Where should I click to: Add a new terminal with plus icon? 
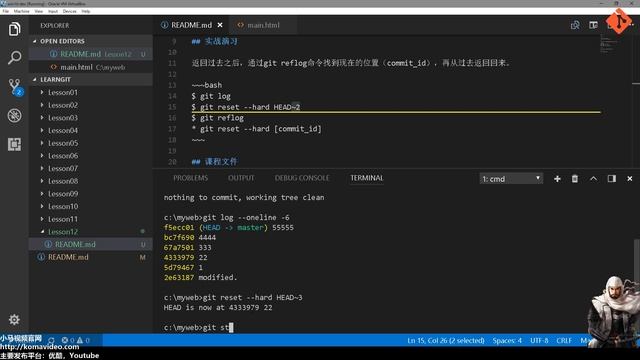click(557, 179)
